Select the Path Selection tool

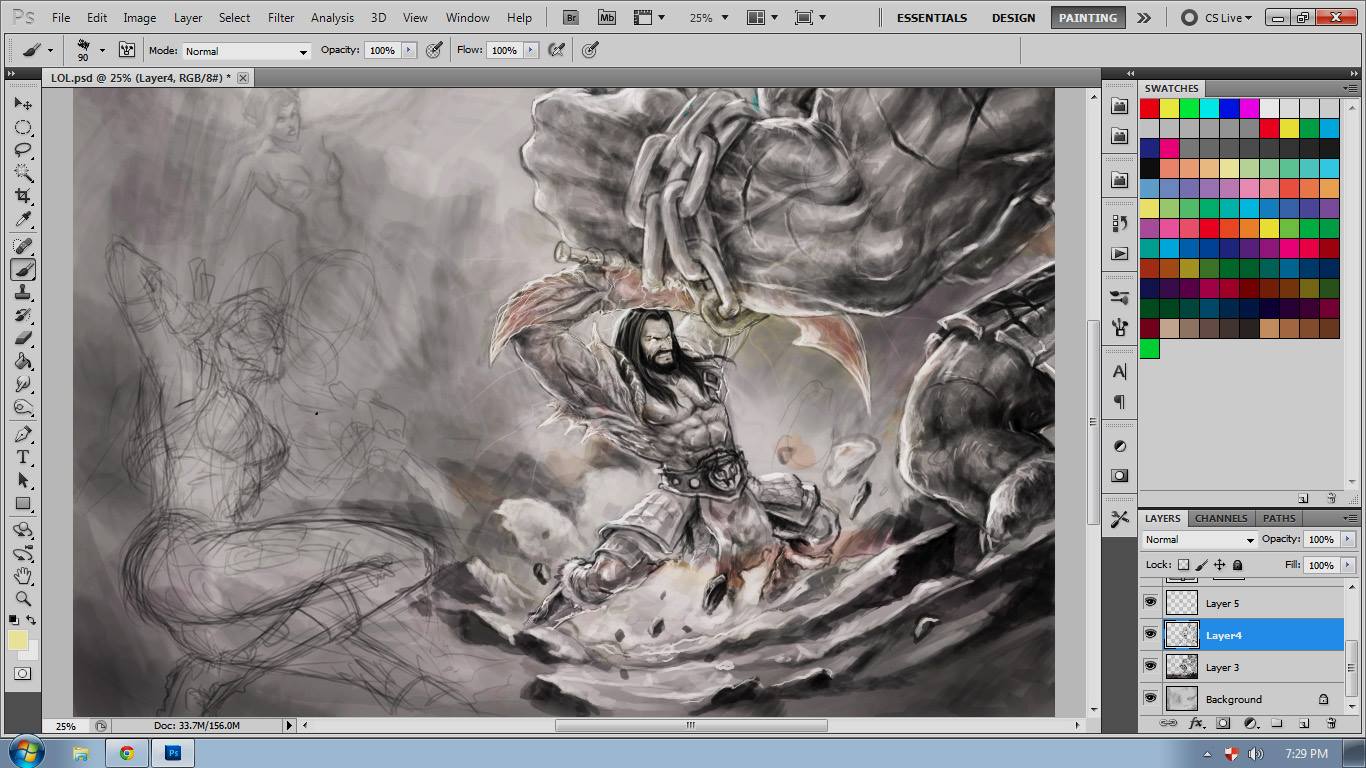tap(22, 480)
